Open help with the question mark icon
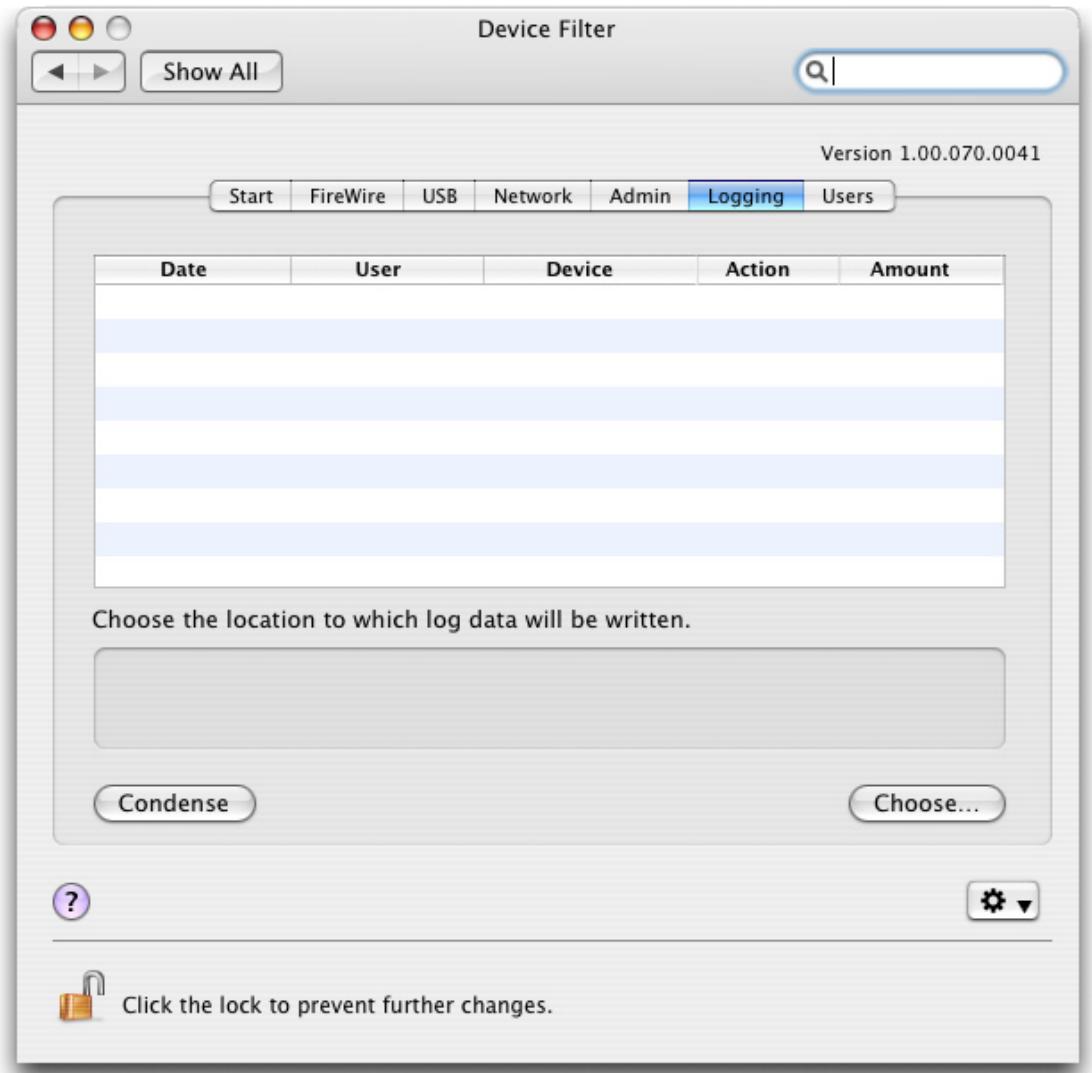This screenshot has width=1092, height=1073. (71, 902)
